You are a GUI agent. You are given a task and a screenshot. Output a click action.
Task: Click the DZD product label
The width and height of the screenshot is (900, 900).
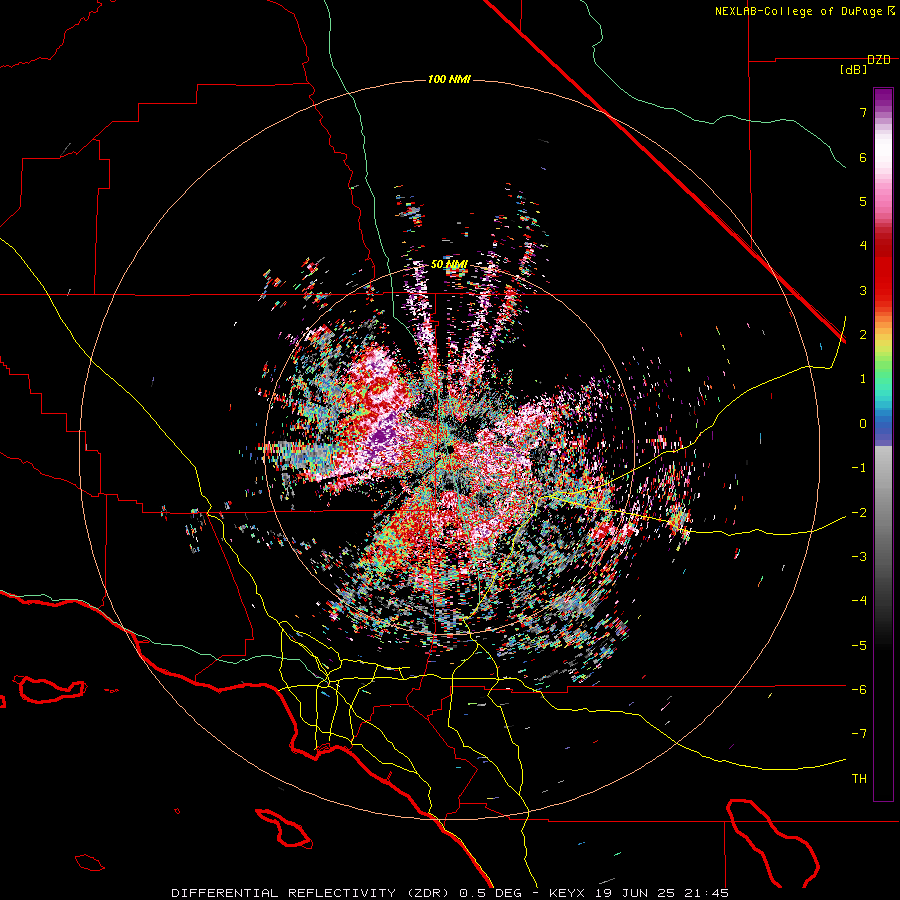coord(879,60)
